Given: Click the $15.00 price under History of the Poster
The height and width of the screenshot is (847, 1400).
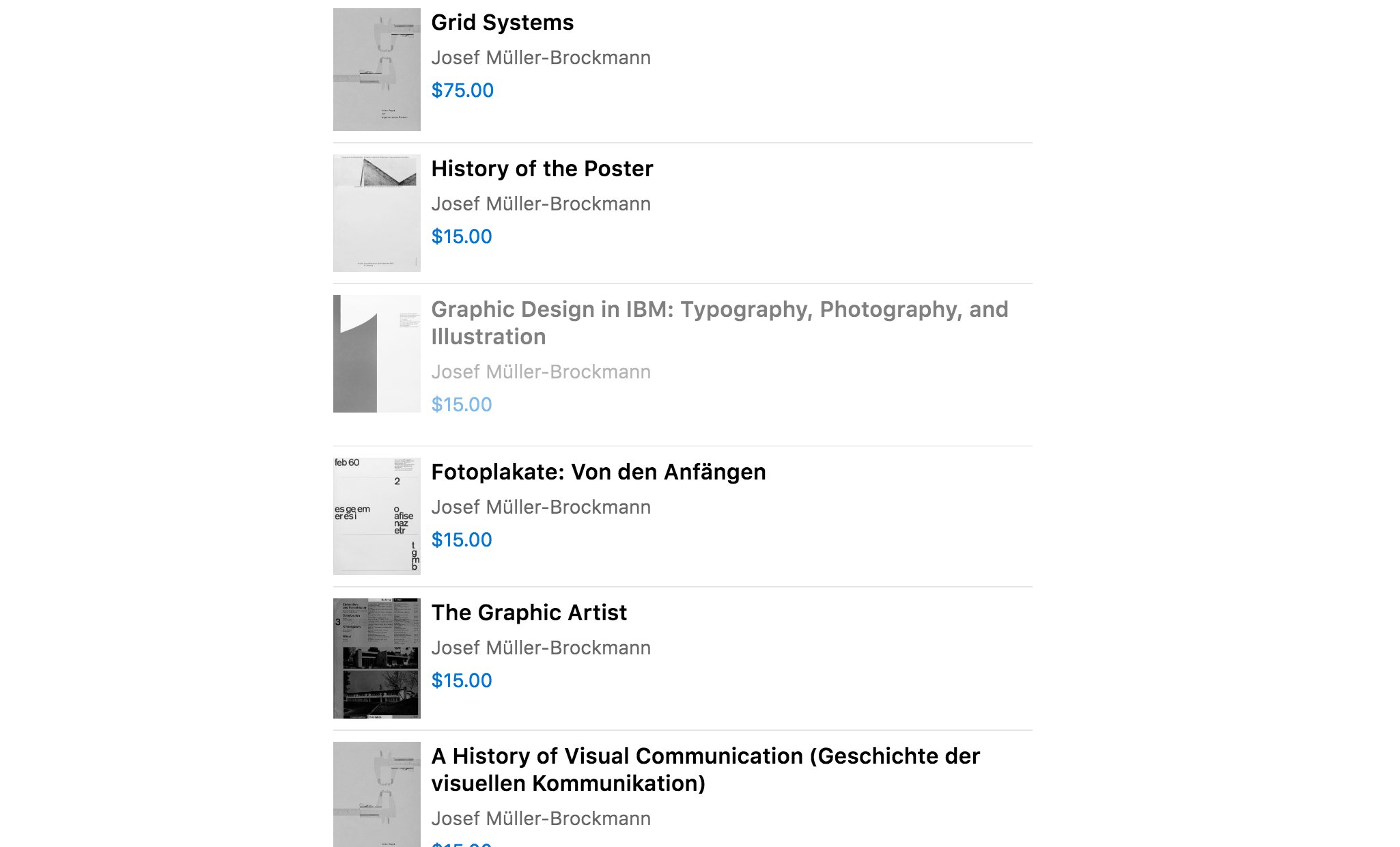Looking at the screenshot, I should 462,236.
